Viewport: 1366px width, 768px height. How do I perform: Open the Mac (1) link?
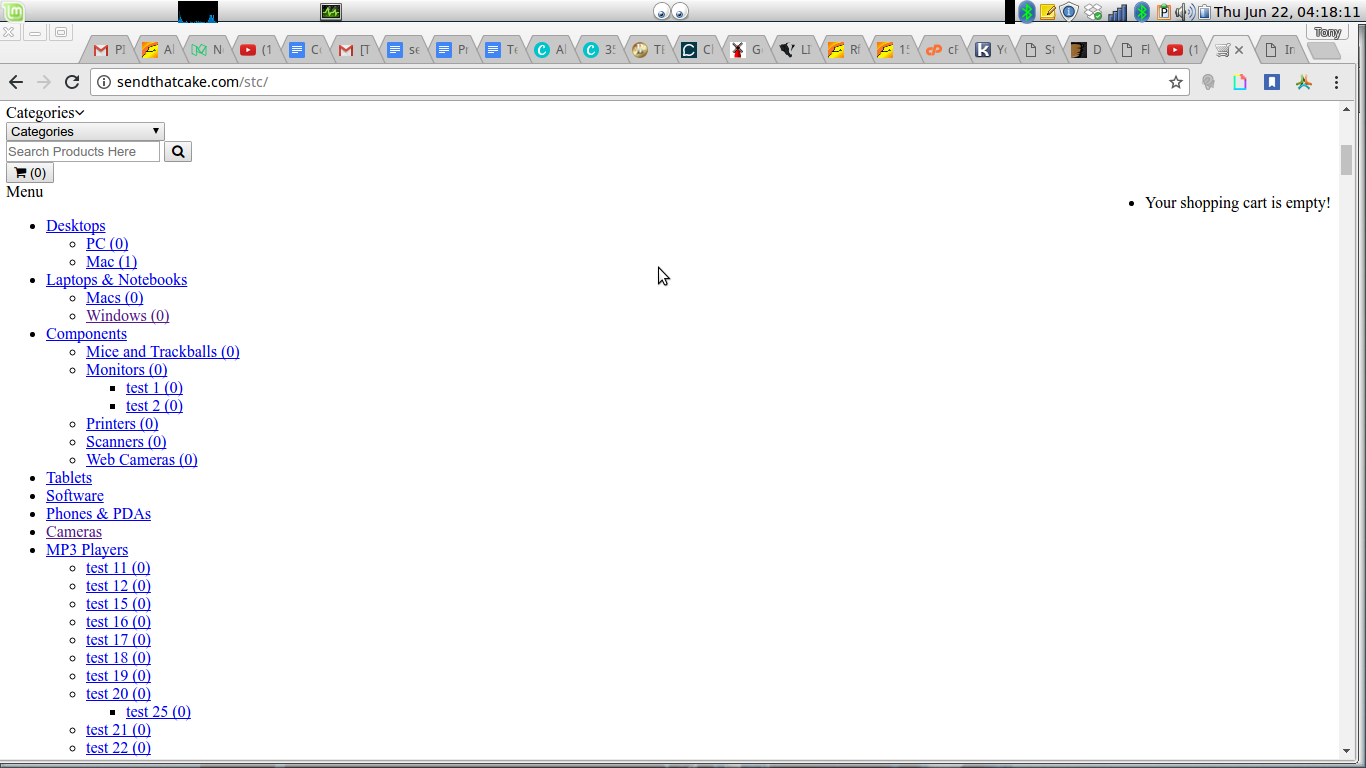111,261
